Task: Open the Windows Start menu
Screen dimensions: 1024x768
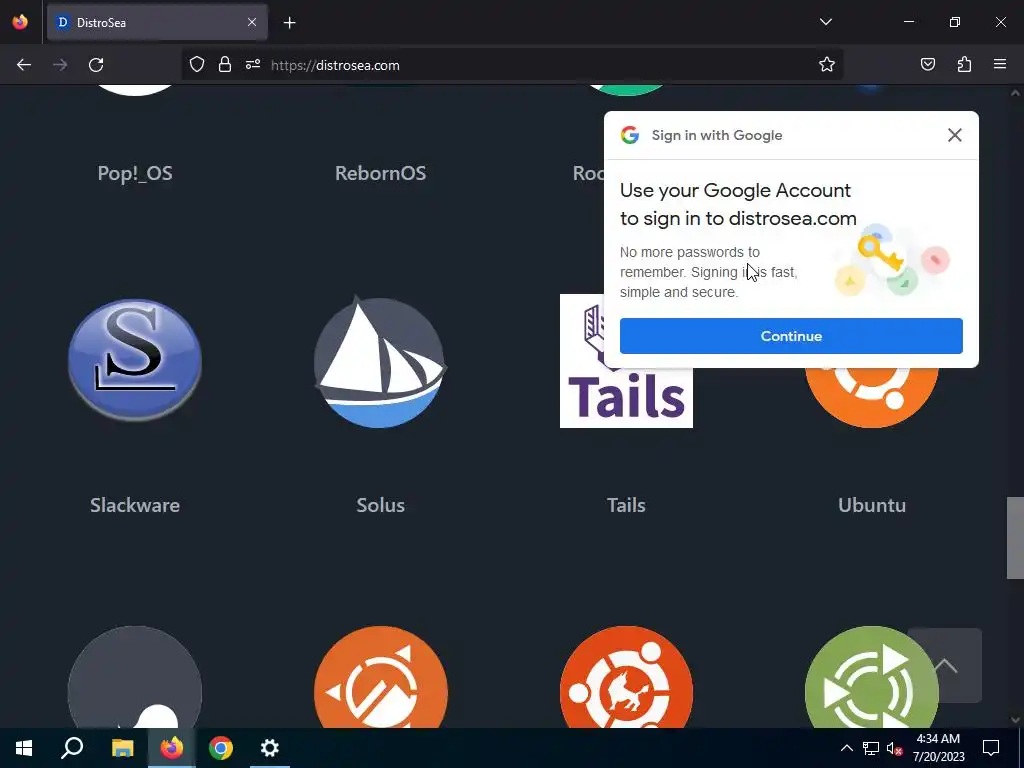Action: pos(24,748)
